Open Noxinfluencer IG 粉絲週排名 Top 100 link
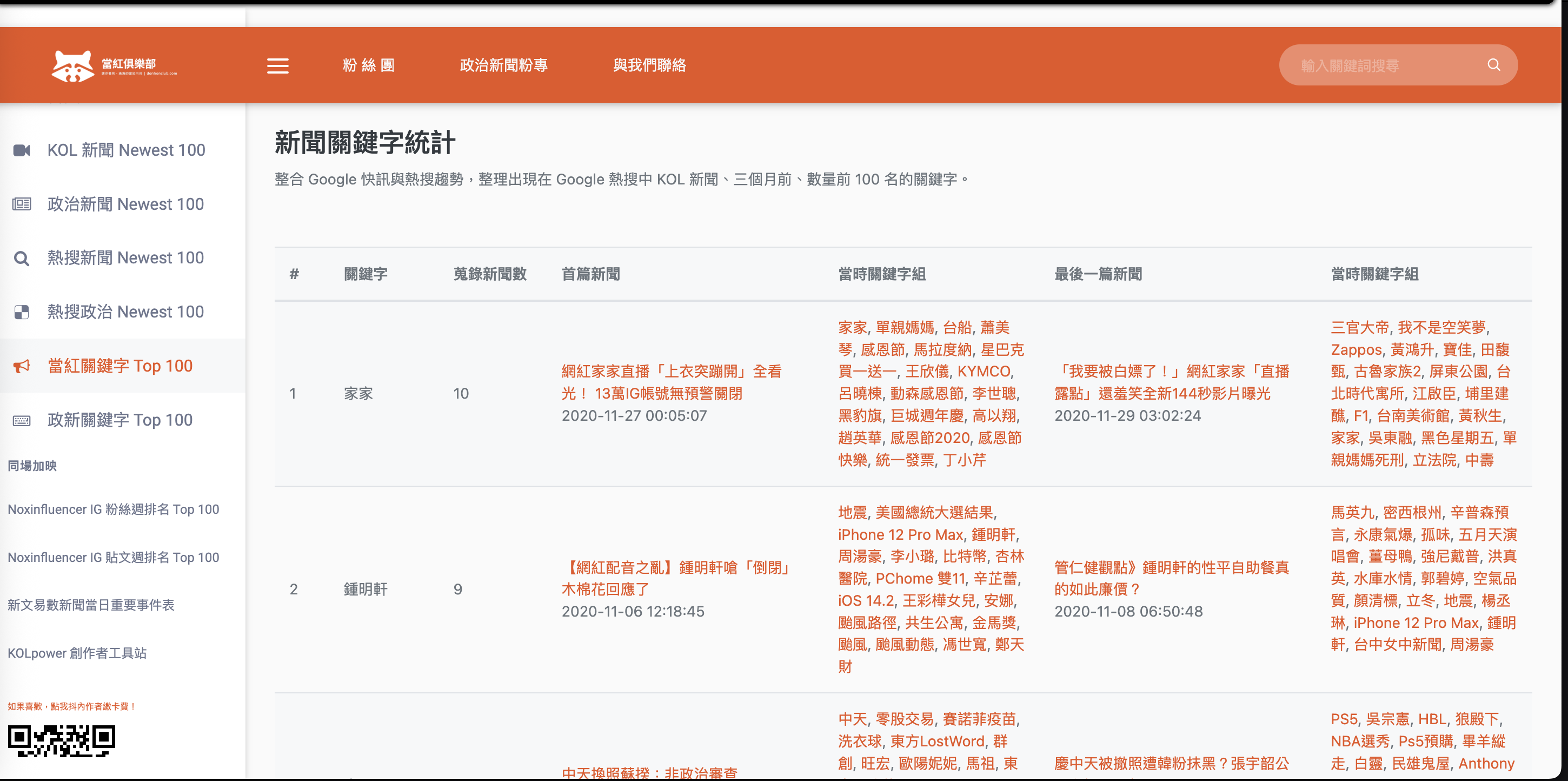 [113, 509]
